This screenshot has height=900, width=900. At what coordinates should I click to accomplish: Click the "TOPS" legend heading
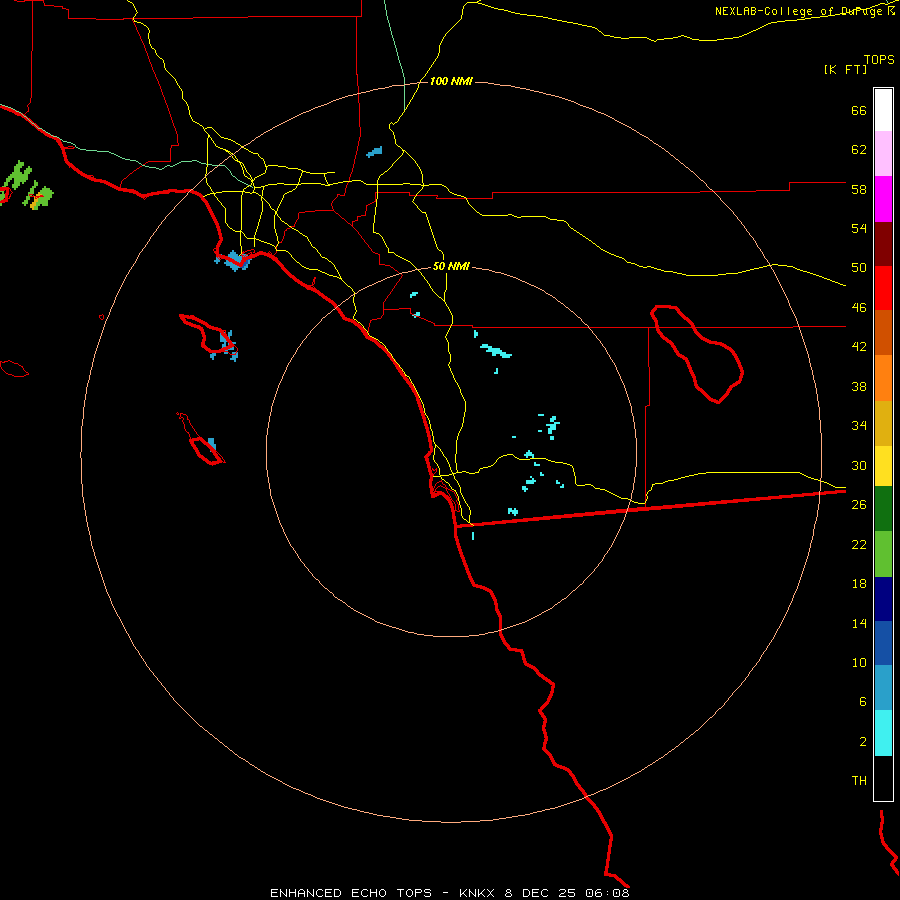(879, 59)
